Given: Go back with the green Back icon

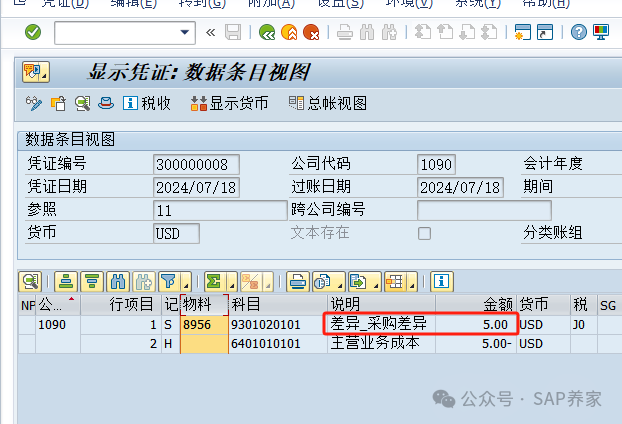Looking at the screenshot, I should (x=267, y=32).
